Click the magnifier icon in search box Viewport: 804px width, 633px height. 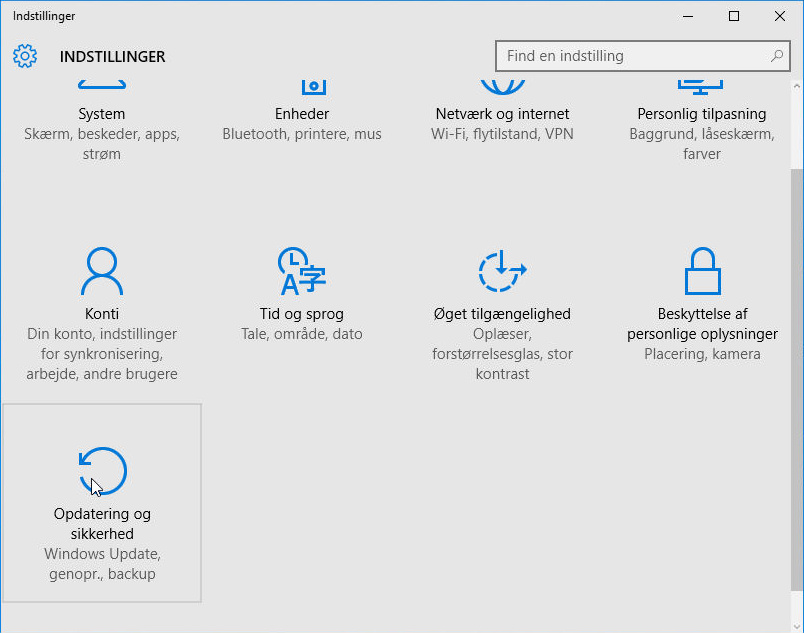776,56
